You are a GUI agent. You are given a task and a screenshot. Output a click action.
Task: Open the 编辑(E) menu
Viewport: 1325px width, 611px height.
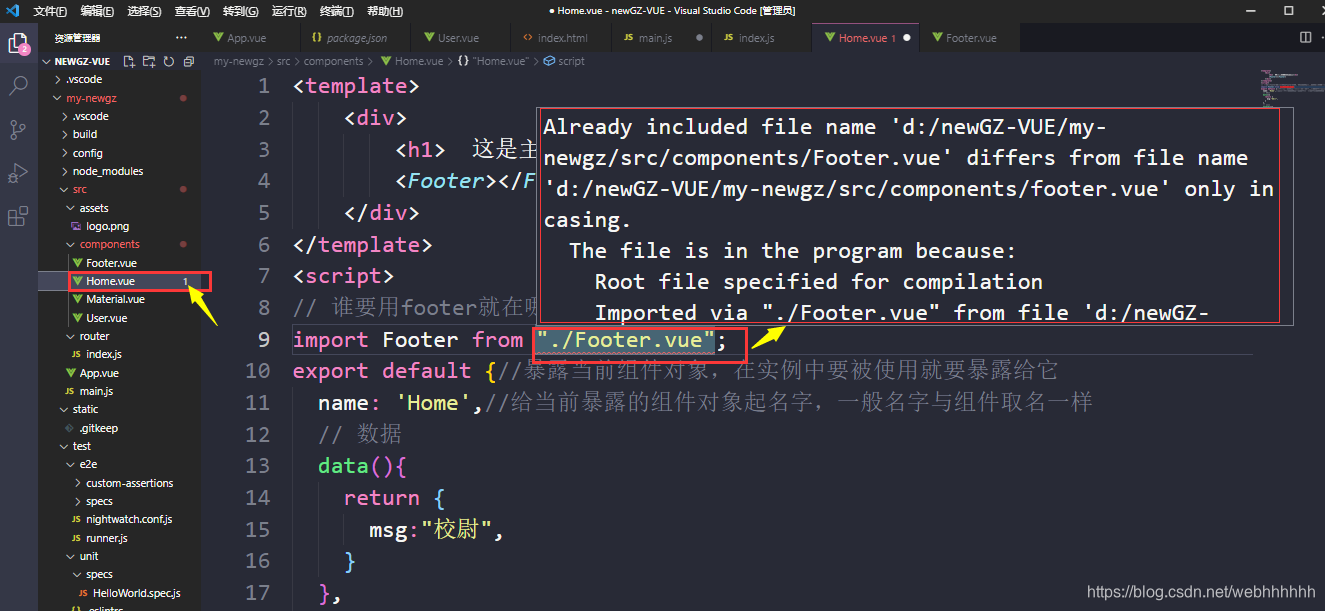98,11
